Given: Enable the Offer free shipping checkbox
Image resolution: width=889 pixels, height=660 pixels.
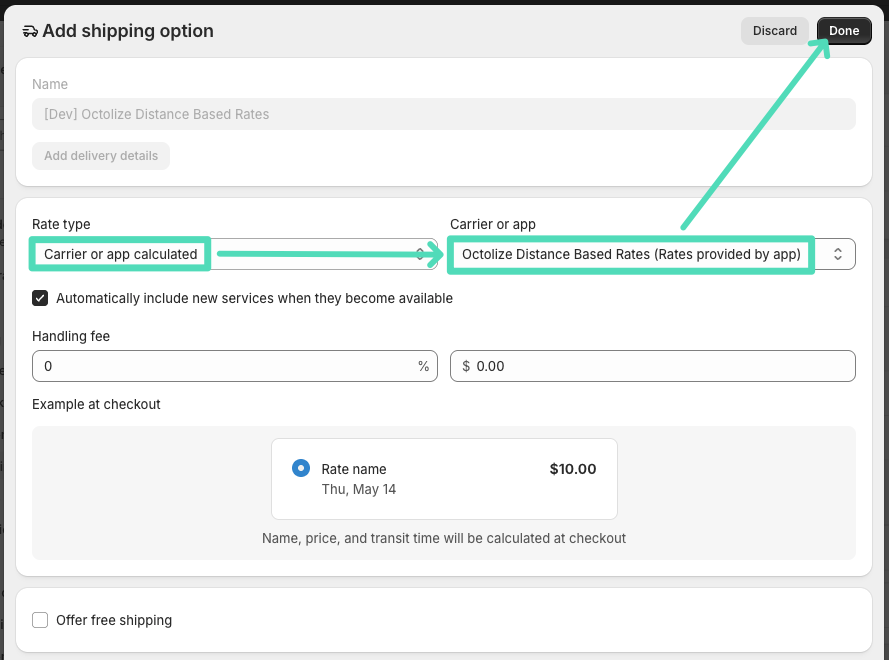Looking at the screenshot, I should [40, 620].
